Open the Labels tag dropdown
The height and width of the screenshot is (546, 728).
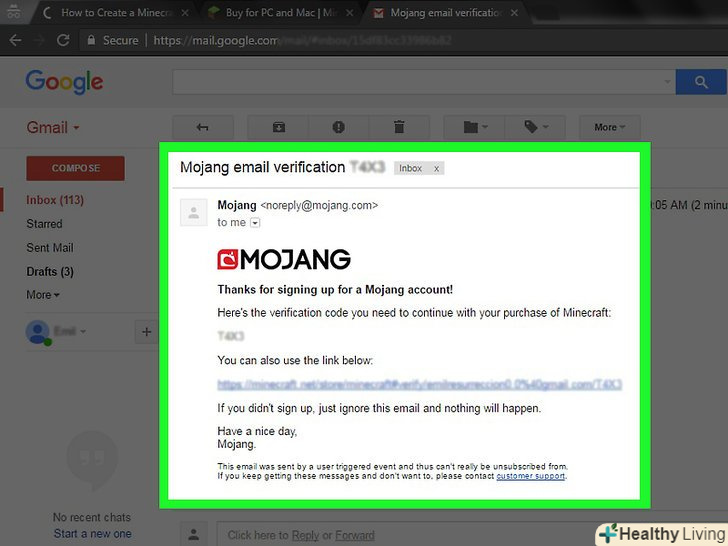[x=535, y=127]
